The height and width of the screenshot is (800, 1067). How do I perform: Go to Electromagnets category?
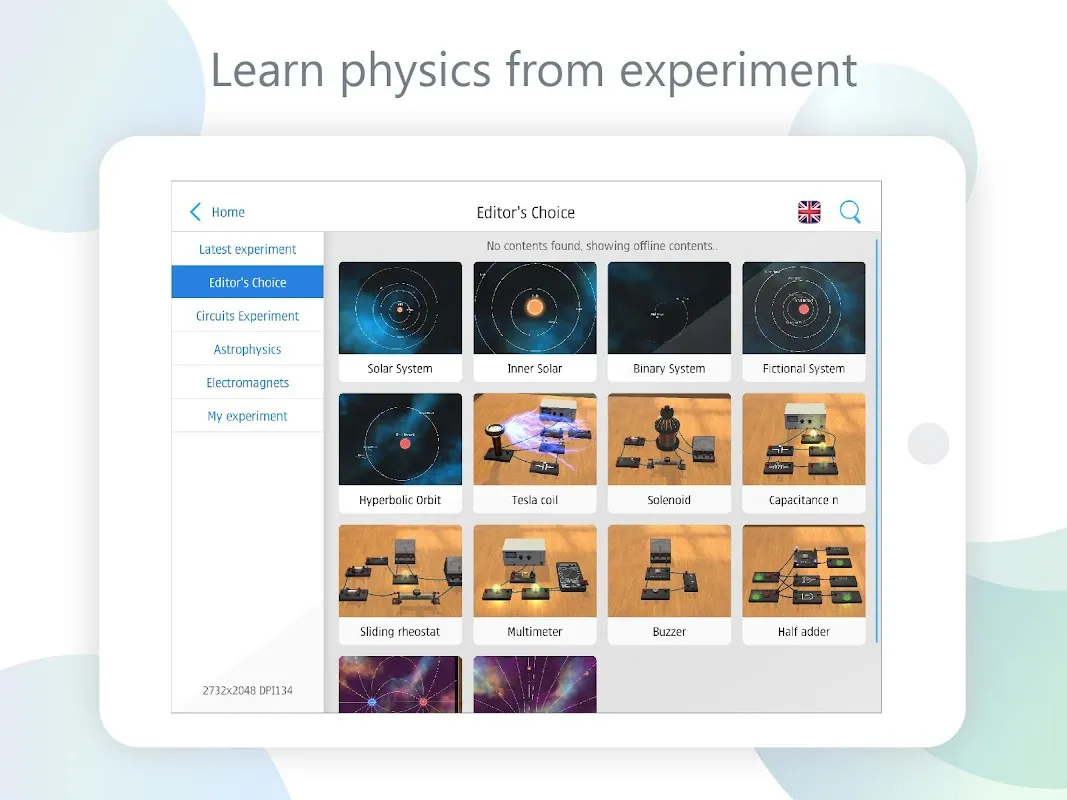247,383
